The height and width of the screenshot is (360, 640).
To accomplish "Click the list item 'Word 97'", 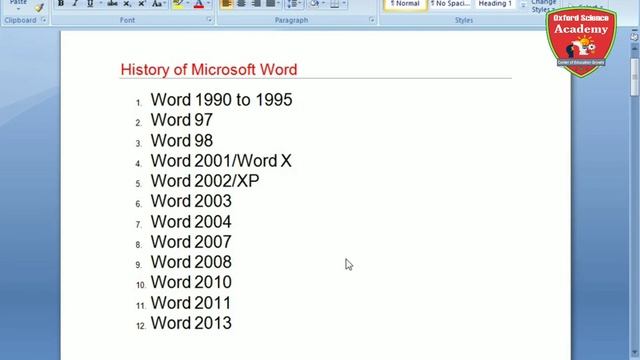I will [182, 120].
